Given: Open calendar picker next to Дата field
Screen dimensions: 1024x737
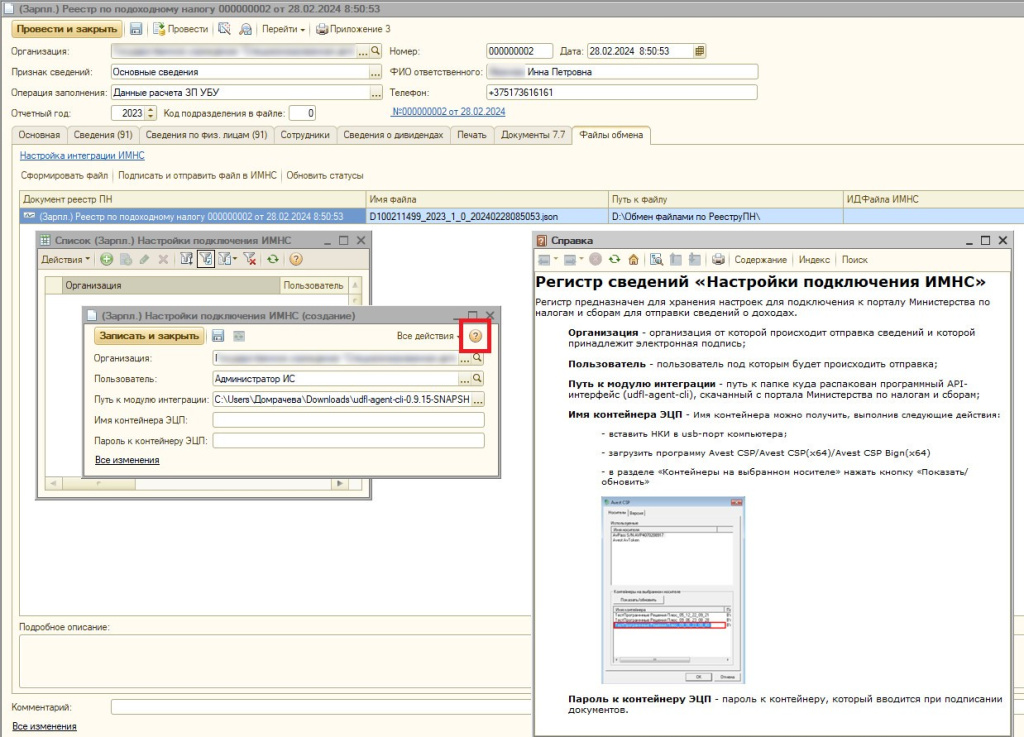Looking at the screenshot, I should click(x=700, y=51).
